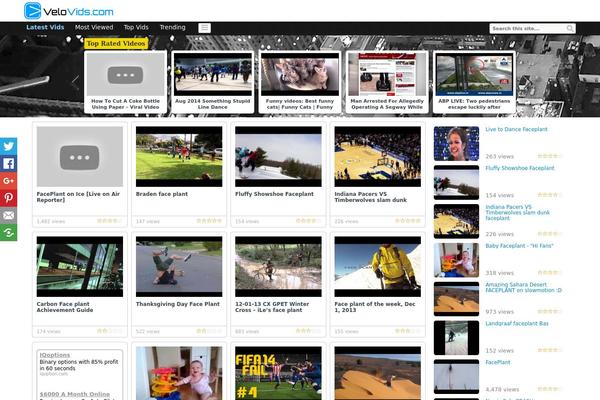This screenshot has height=400, width=600.
Task: Open Live to Dance Faceplant sidebar link
Action: tap(516, 129)
